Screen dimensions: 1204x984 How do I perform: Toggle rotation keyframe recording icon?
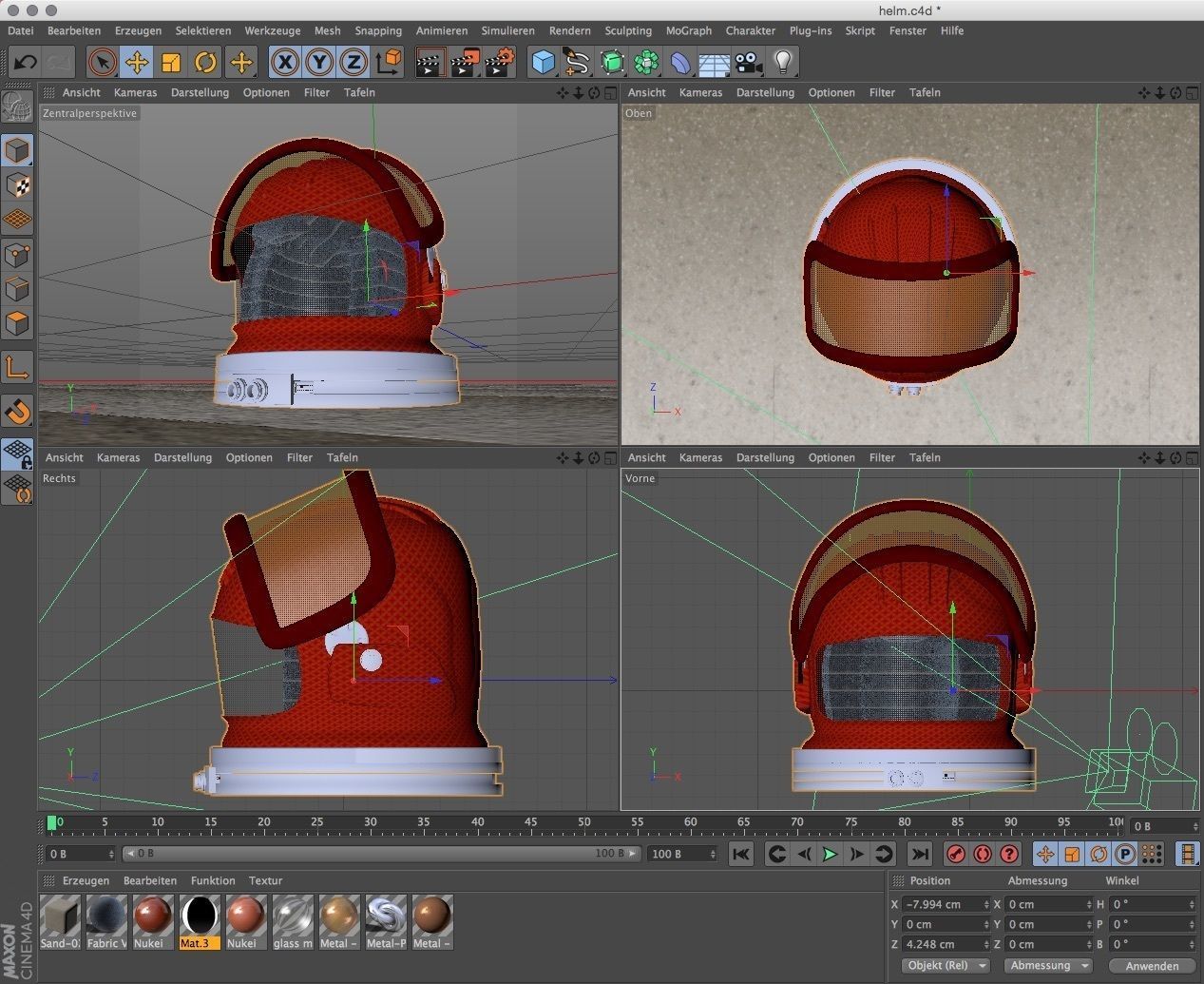point(1099,854)
